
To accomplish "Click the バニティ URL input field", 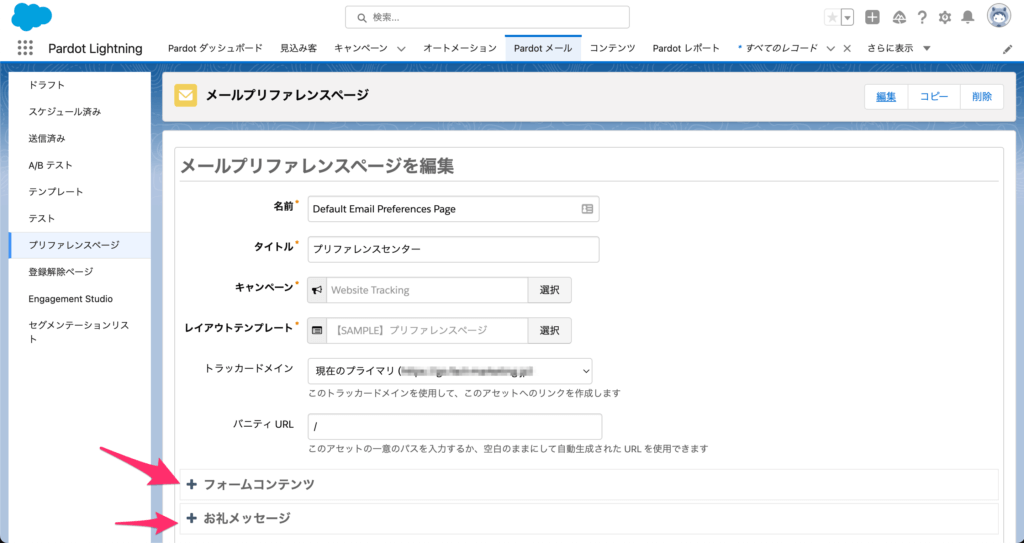I will point(455,426).
